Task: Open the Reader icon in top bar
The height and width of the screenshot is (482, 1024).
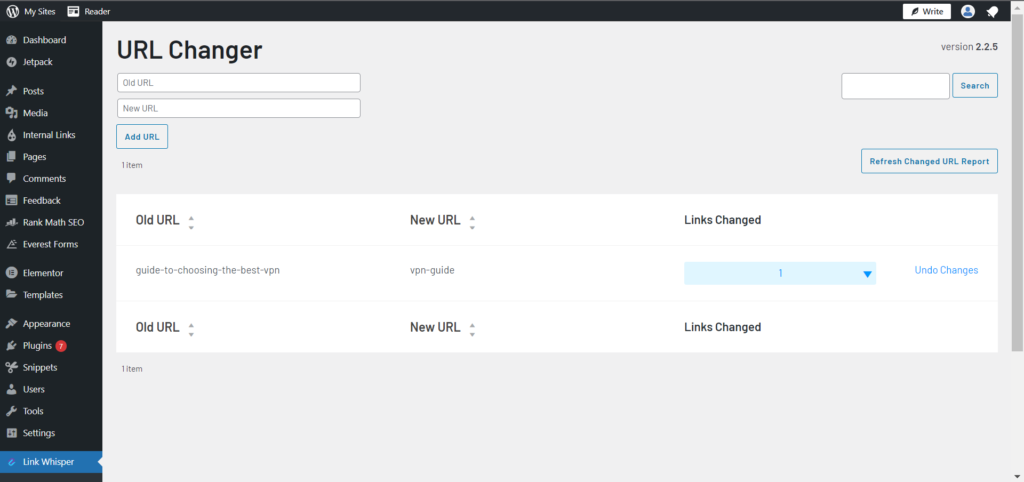Action: 73,11
